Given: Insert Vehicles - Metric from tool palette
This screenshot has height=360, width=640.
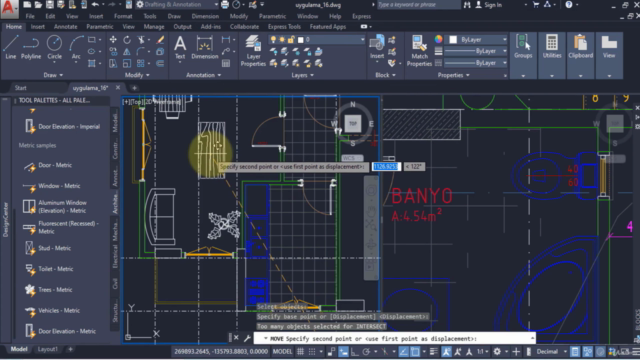Looking at the screenshot, I should coord(51,311).
